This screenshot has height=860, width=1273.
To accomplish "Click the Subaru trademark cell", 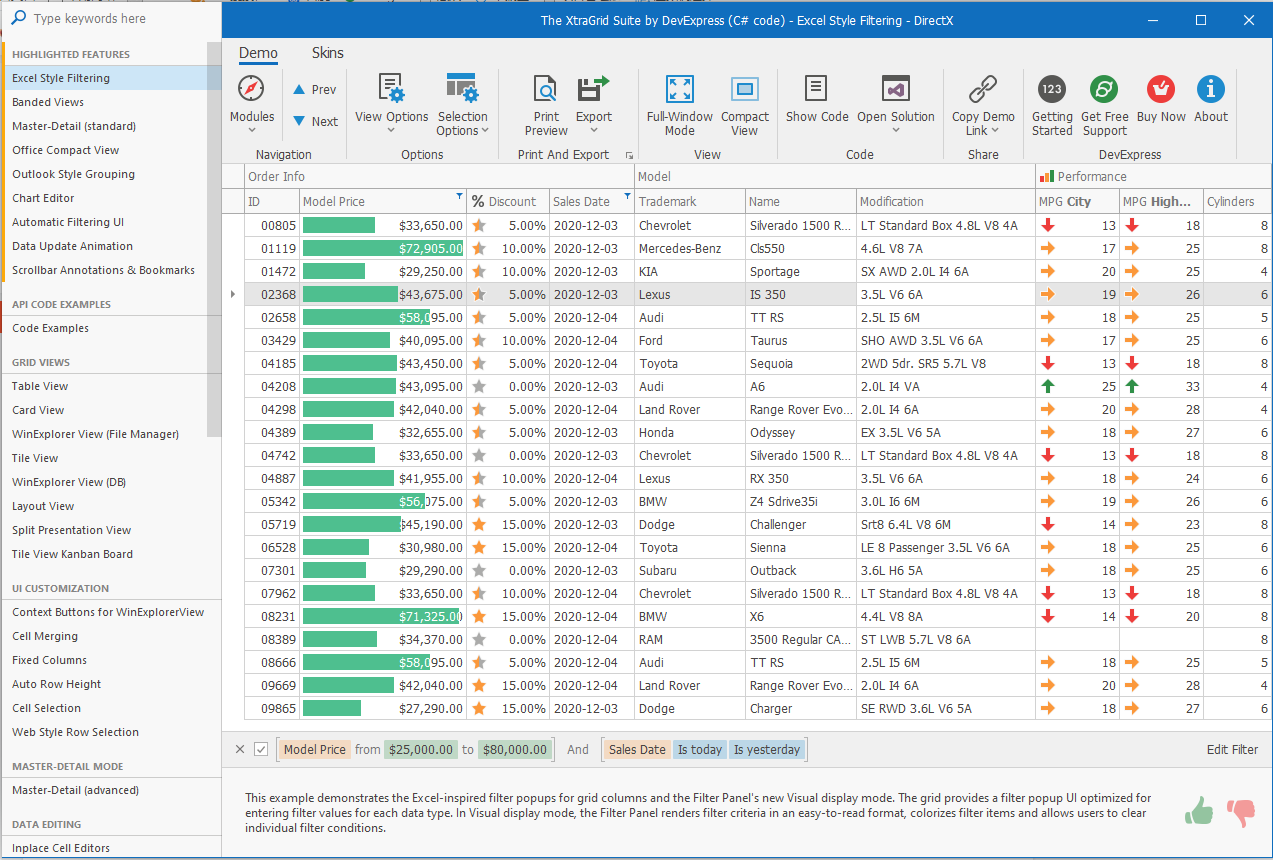I will pos(689,571).
